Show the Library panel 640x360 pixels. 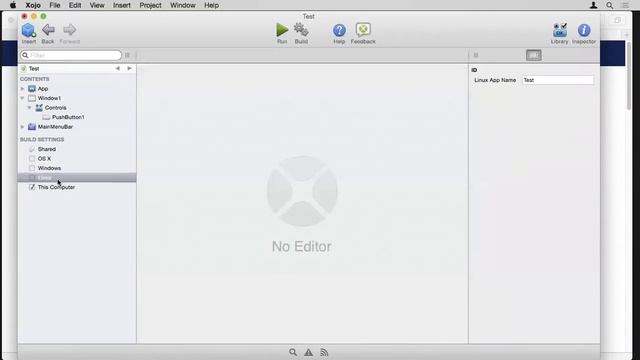(x=560, y=30)
